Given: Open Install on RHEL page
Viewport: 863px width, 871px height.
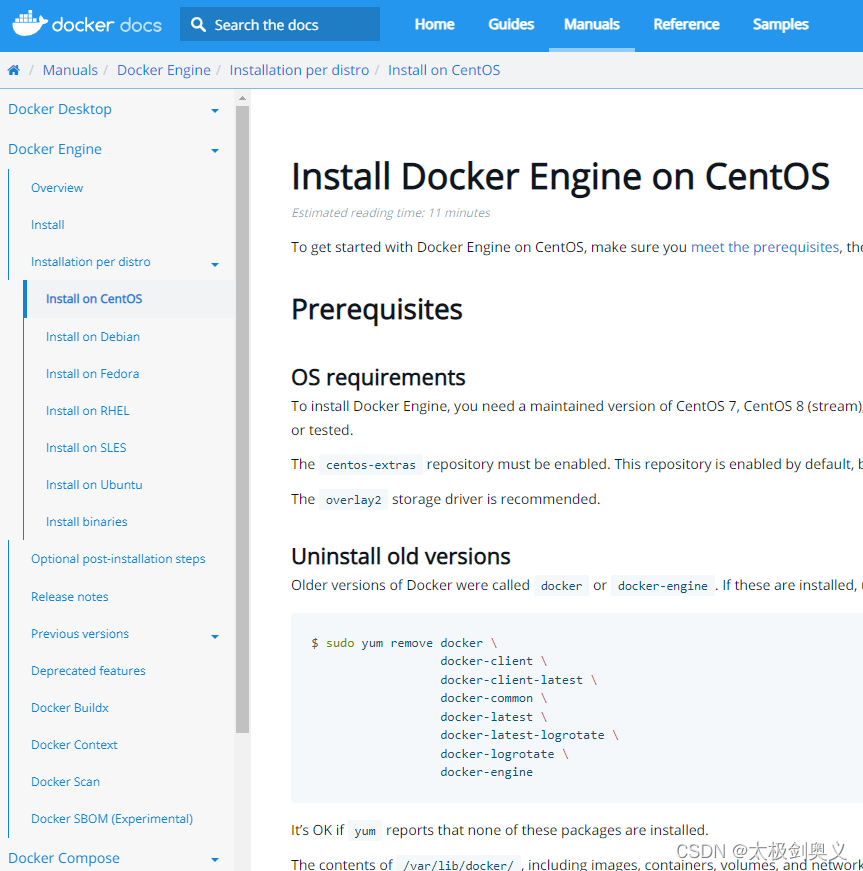Looking at the screenshot, I should pos(88,411).
